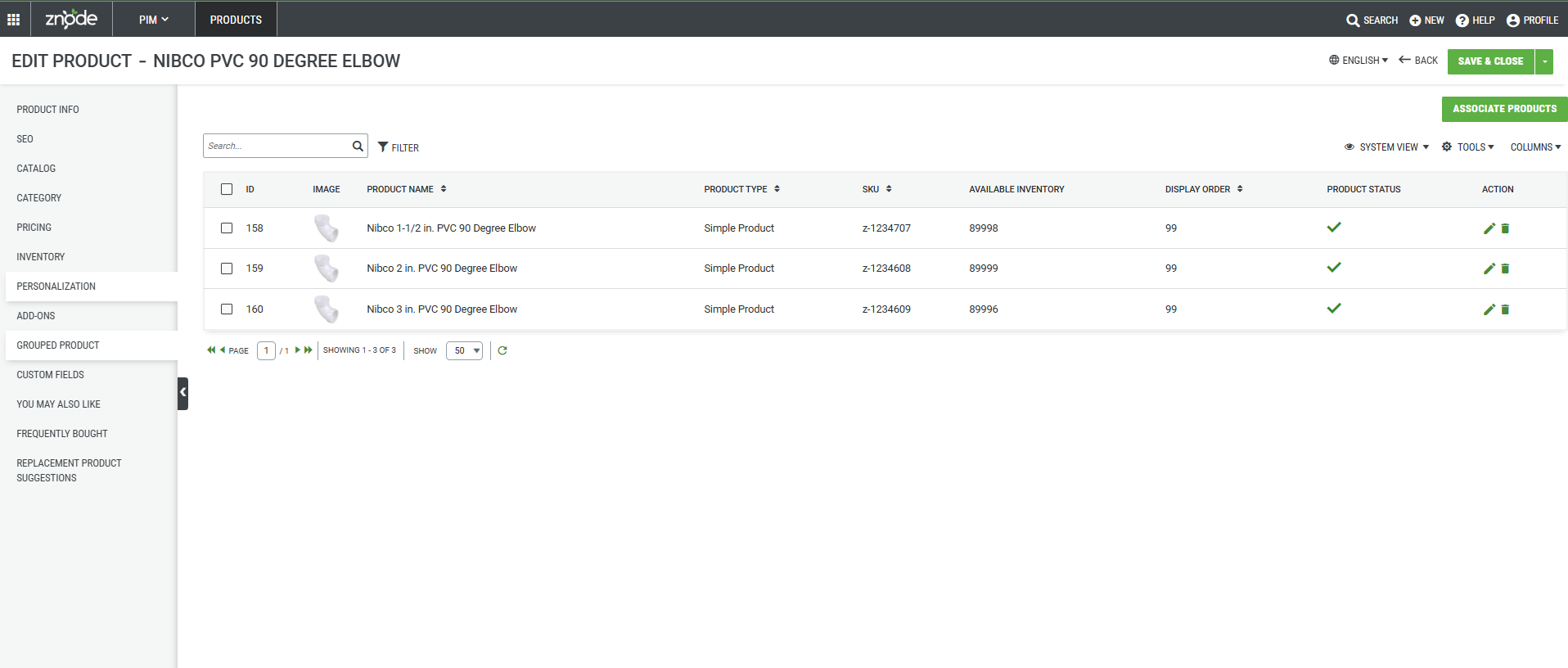This screenshot has height=668, width=1568.
Task: Edit product 160 with pencil icon
Action: click(x=1489, y=309)
